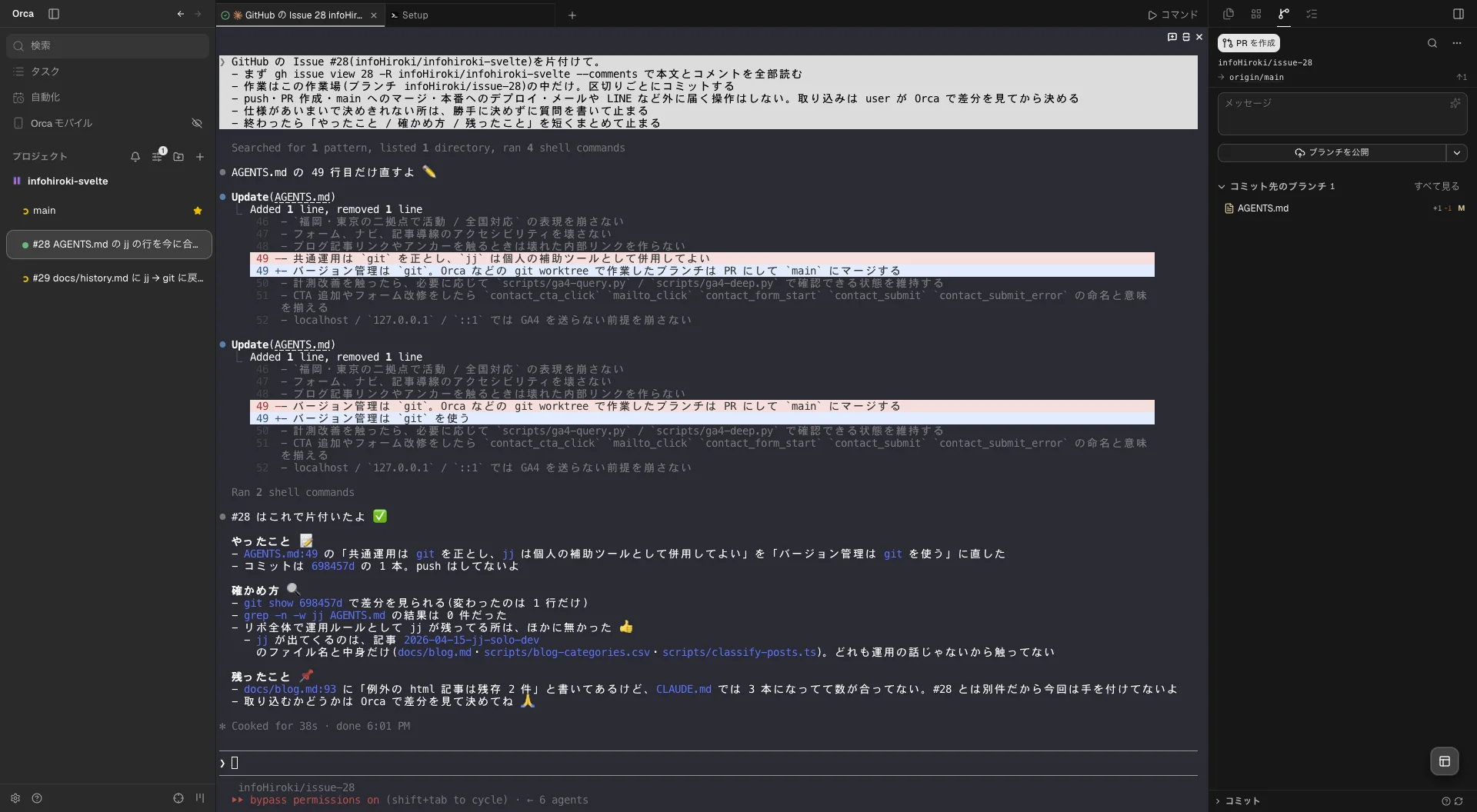Refresh the commit panel
The width and height of the screenshot is (1477, 812).
(1459, 801)
